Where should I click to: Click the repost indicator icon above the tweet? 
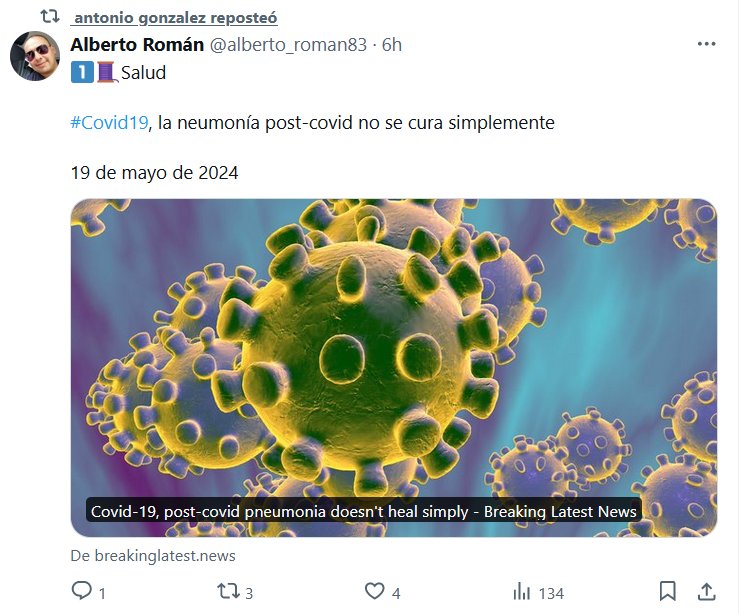[50, 17]
